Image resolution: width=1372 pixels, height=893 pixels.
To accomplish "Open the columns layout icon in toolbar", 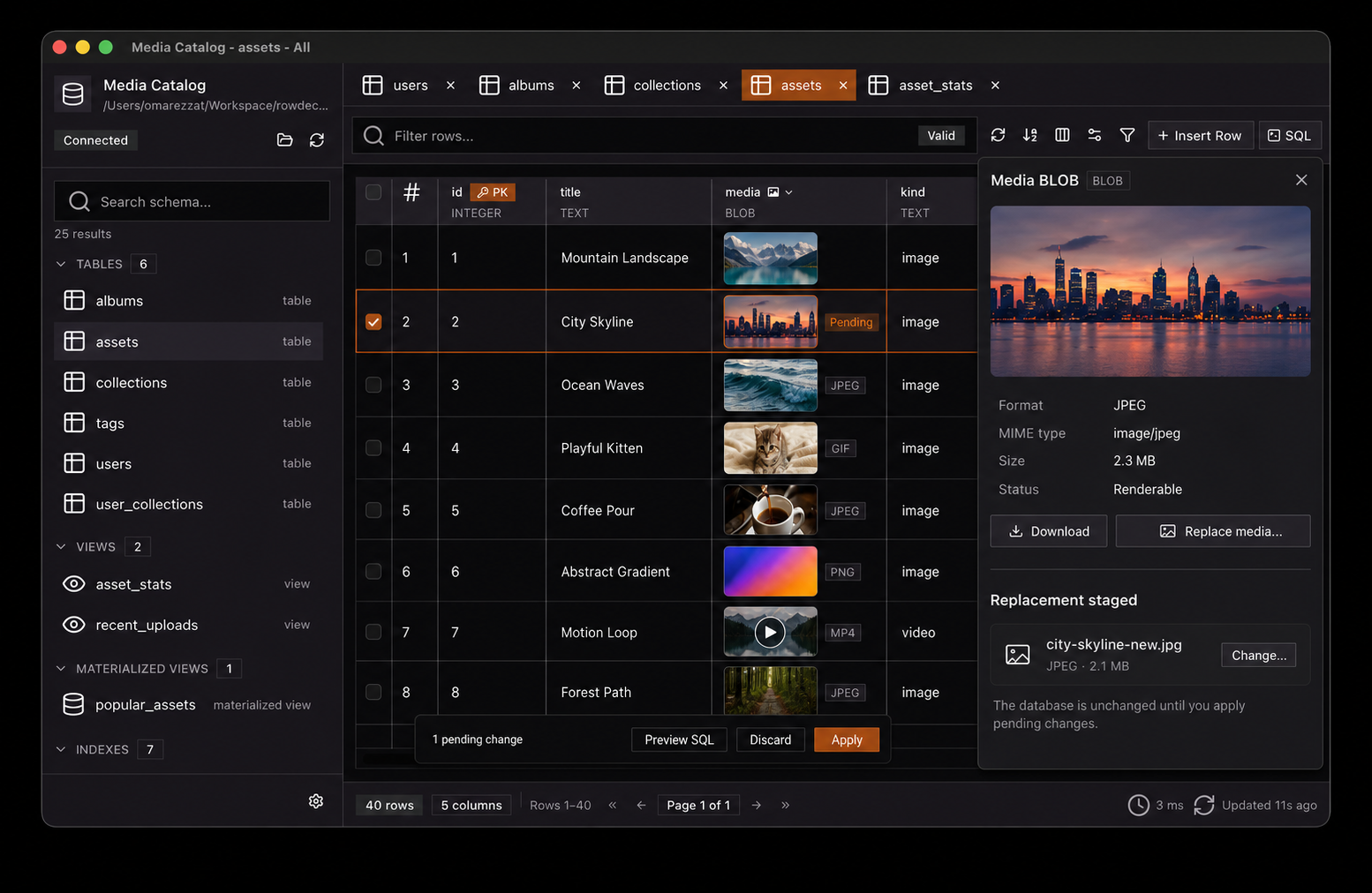I will pyautogui.click(x=1062, y=135).
